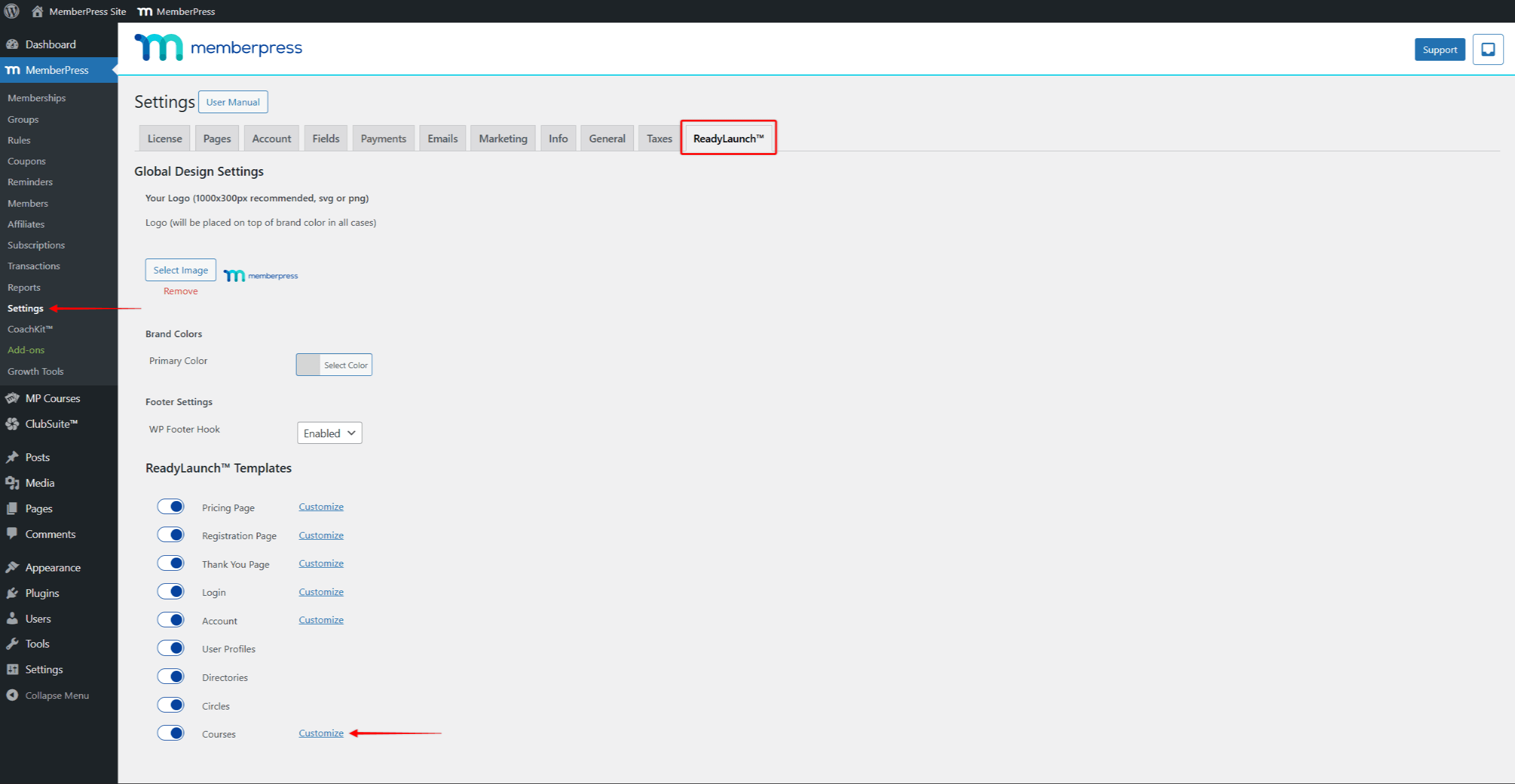Expand the MemberPress admin bar menu

coord(176,11)
